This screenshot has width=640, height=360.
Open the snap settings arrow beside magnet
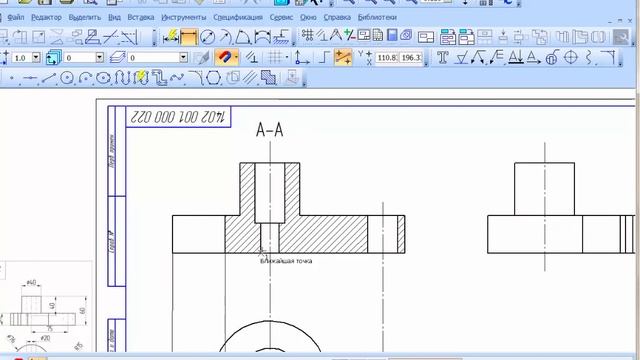[x=236, y=58]
